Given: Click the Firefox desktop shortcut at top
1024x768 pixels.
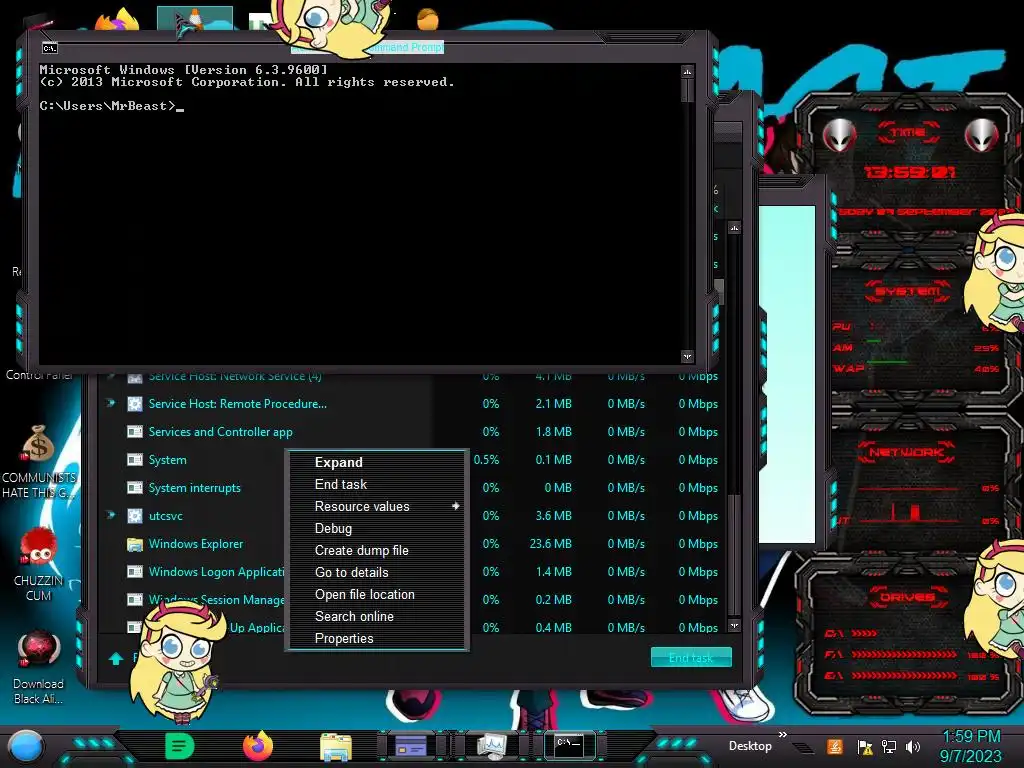Looking at the screenshot, I should click(118, 20).
